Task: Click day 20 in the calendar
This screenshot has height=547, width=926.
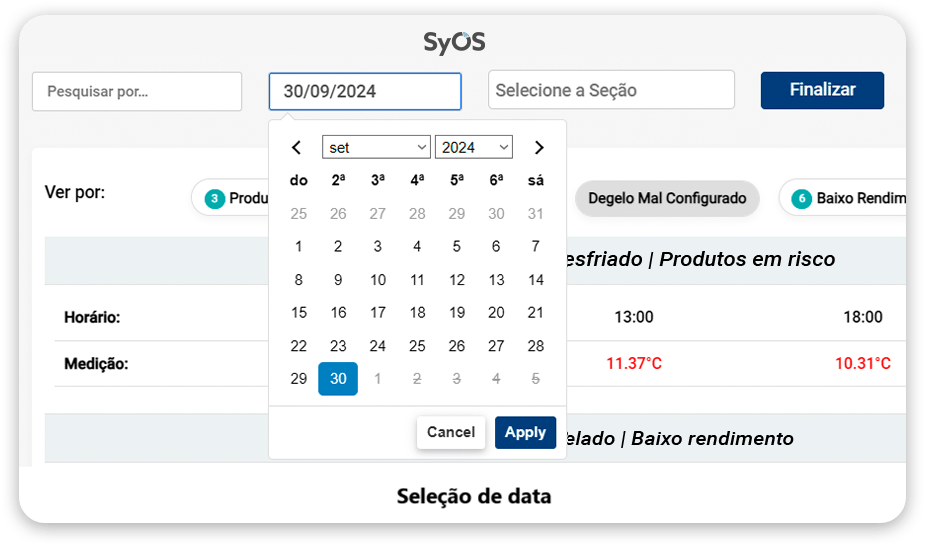Action: (496, 312)
